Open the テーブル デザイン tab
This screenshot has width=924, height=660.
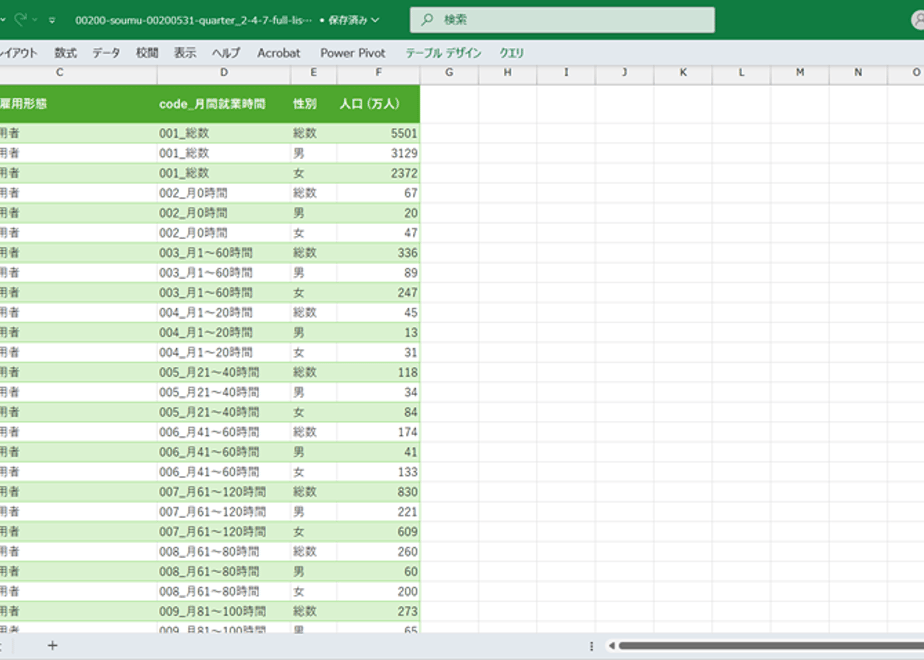(x=443, y=53)
